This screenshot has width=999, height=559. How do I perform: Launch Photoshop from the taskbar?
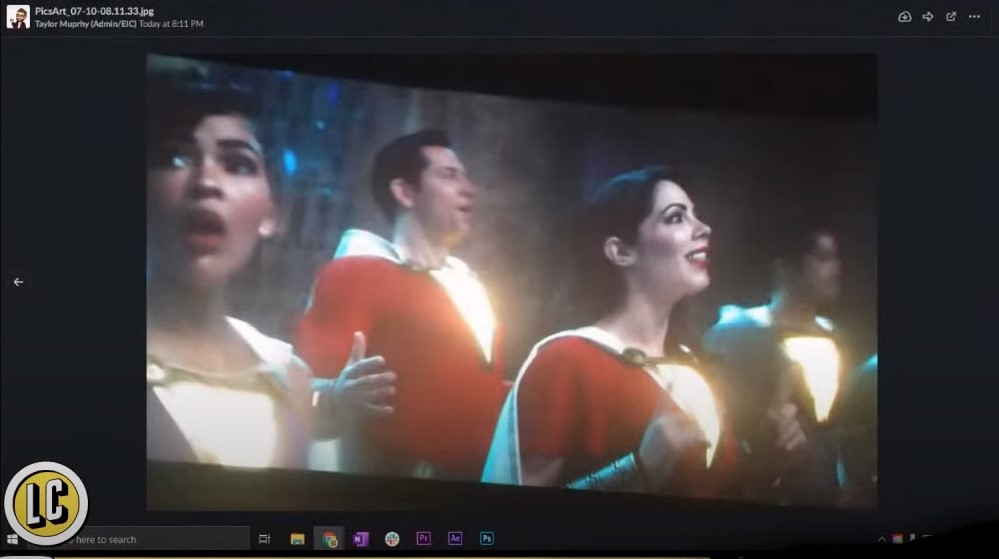point(487,539)
